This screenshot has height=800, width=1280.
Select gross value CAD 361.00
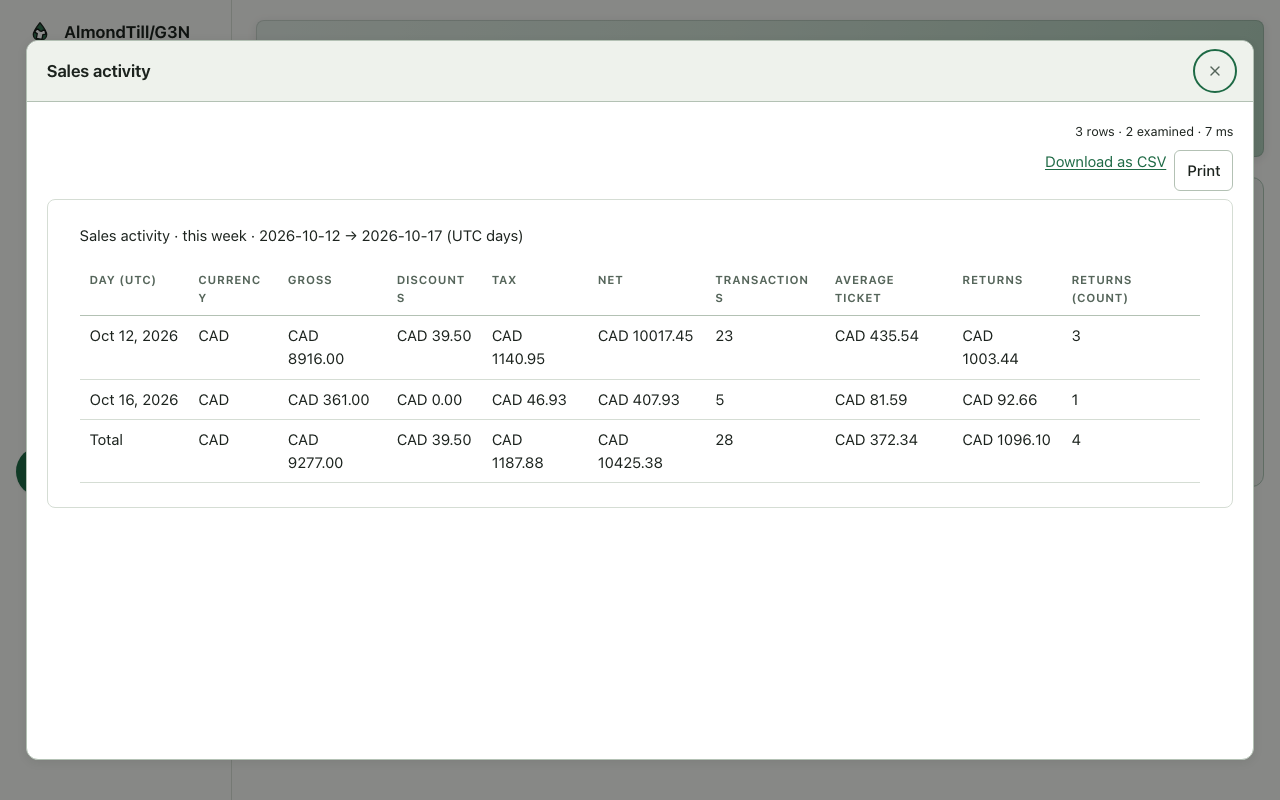328,400
